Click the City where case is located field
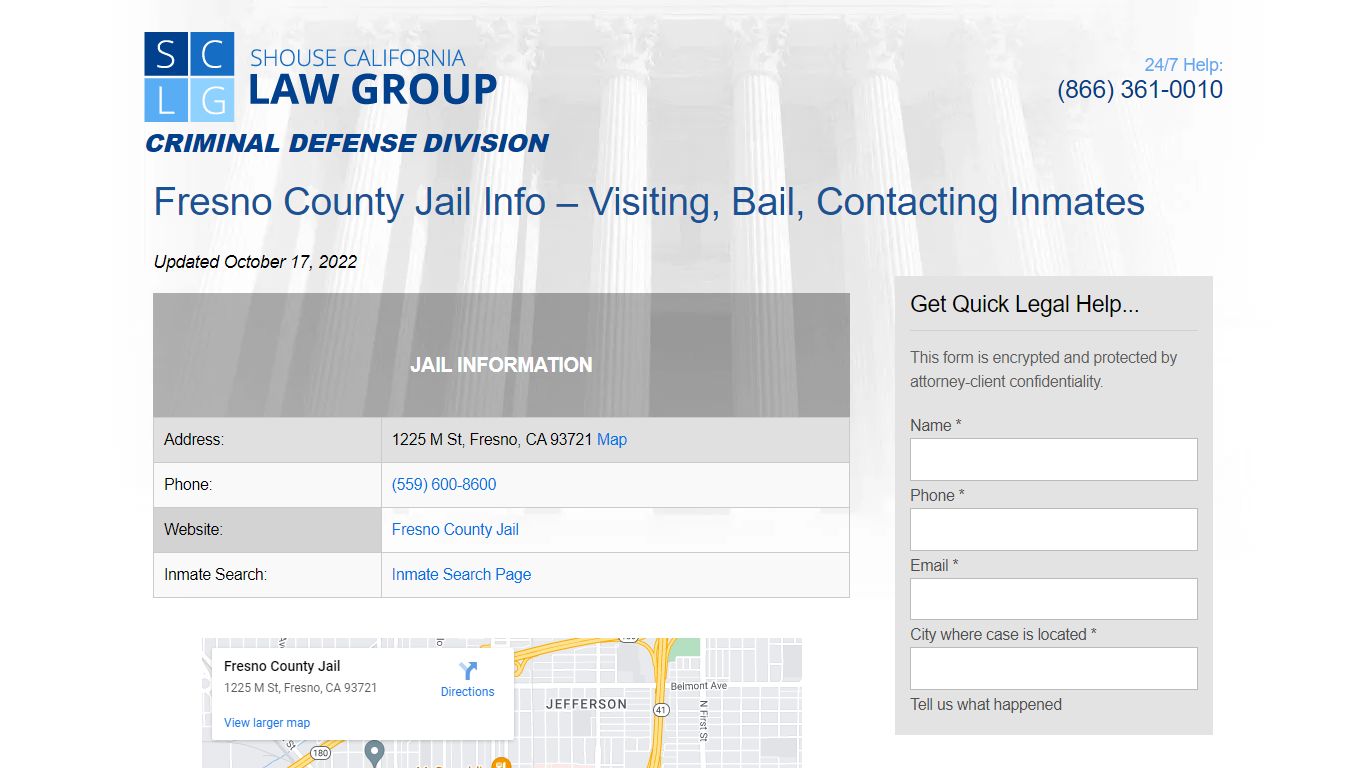The width and height of the screenshot is (1366, 768). (x=1053, y=668)
